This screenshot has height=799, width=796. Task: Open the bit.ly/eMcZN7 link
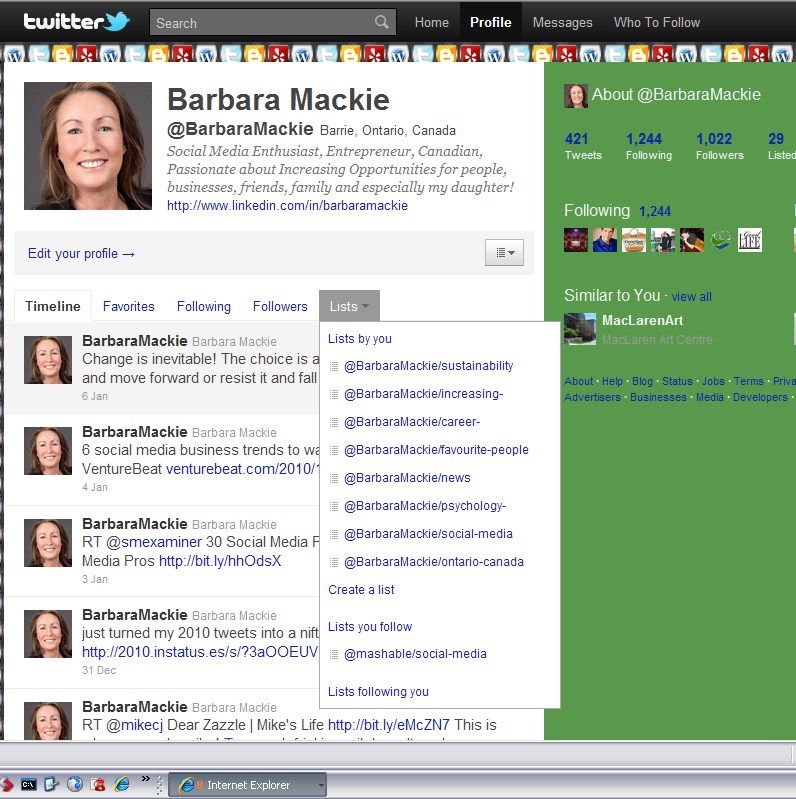point(389,725)
